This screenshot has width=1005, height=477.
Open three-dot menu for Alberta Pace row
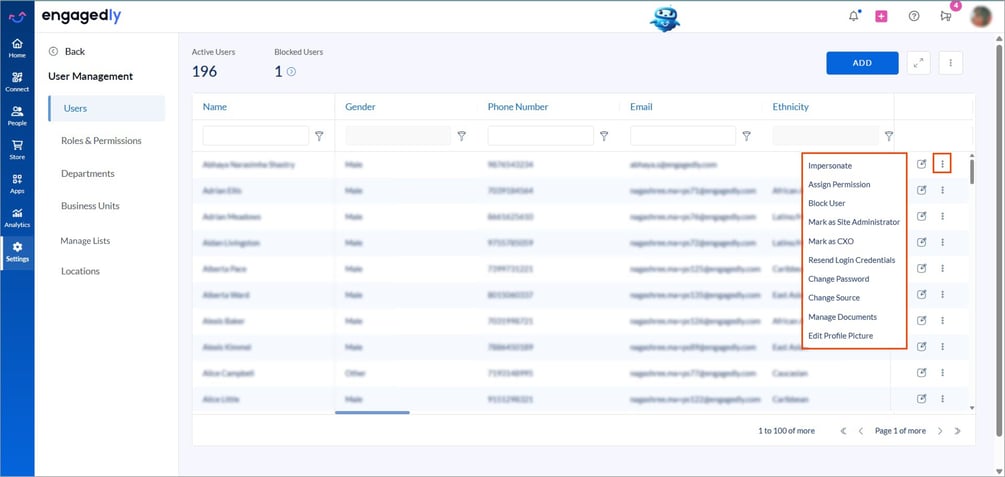(942, 269)
